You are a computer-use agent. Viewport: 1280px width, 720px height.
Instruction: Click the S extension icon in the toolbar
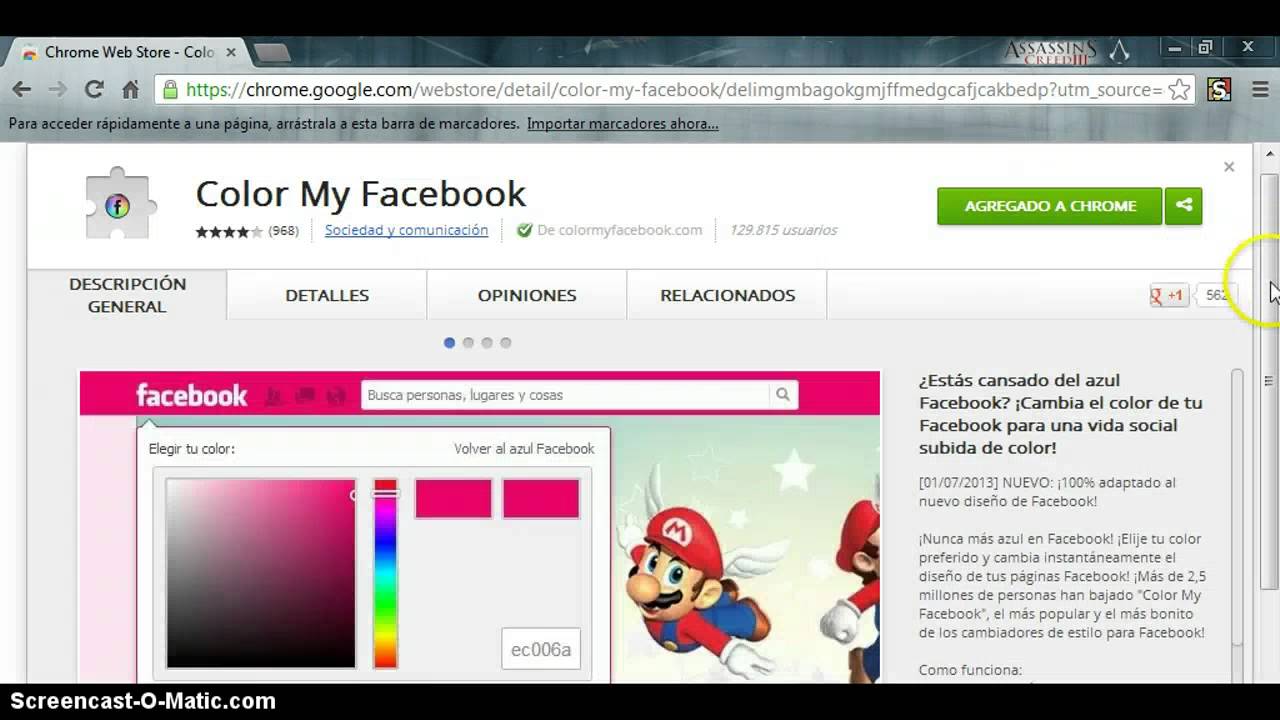(1218, 90)
